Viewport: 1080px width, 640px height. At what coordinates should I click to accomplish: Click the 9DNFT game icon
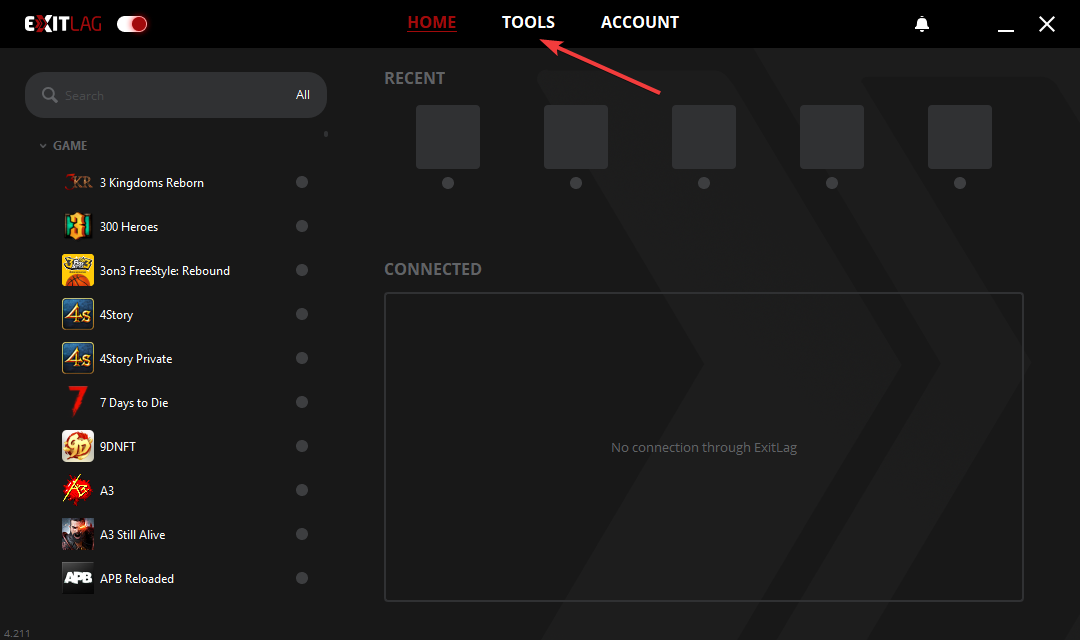(x=78, y=446)
